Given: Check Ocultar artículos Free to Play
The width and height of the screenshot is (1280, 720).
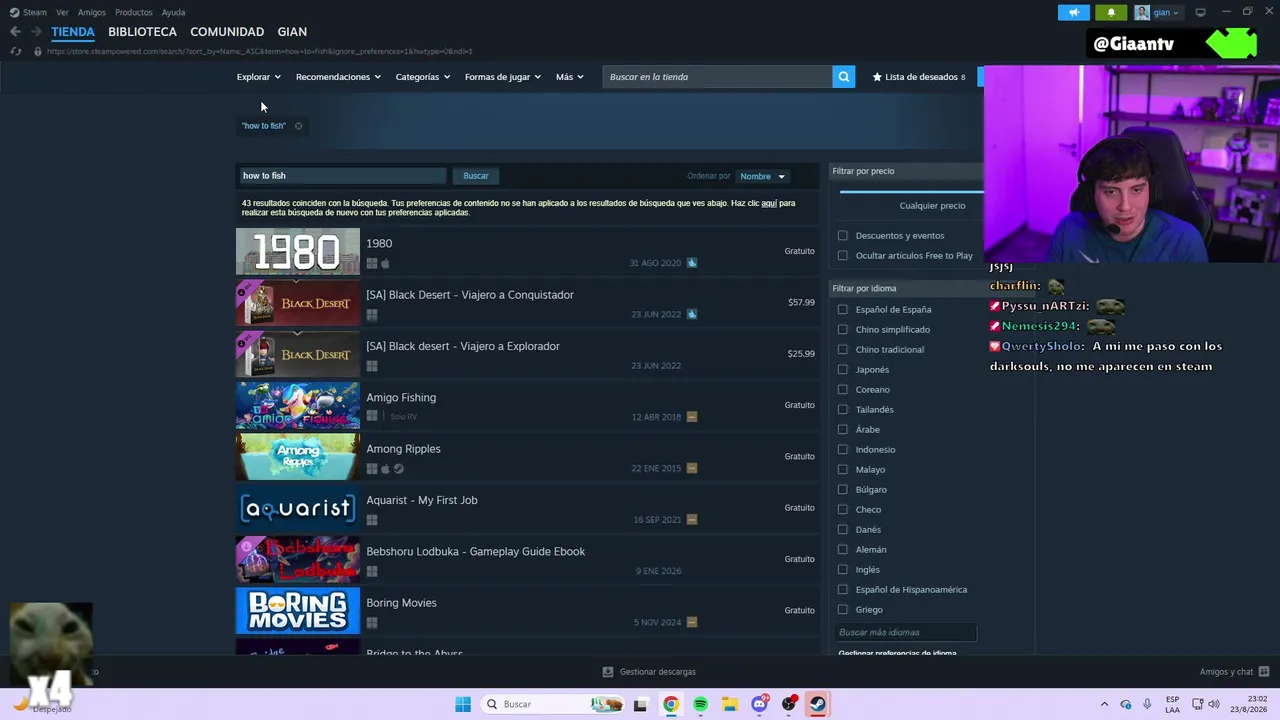Looking at the screenshot, I should tap(843, 256).
